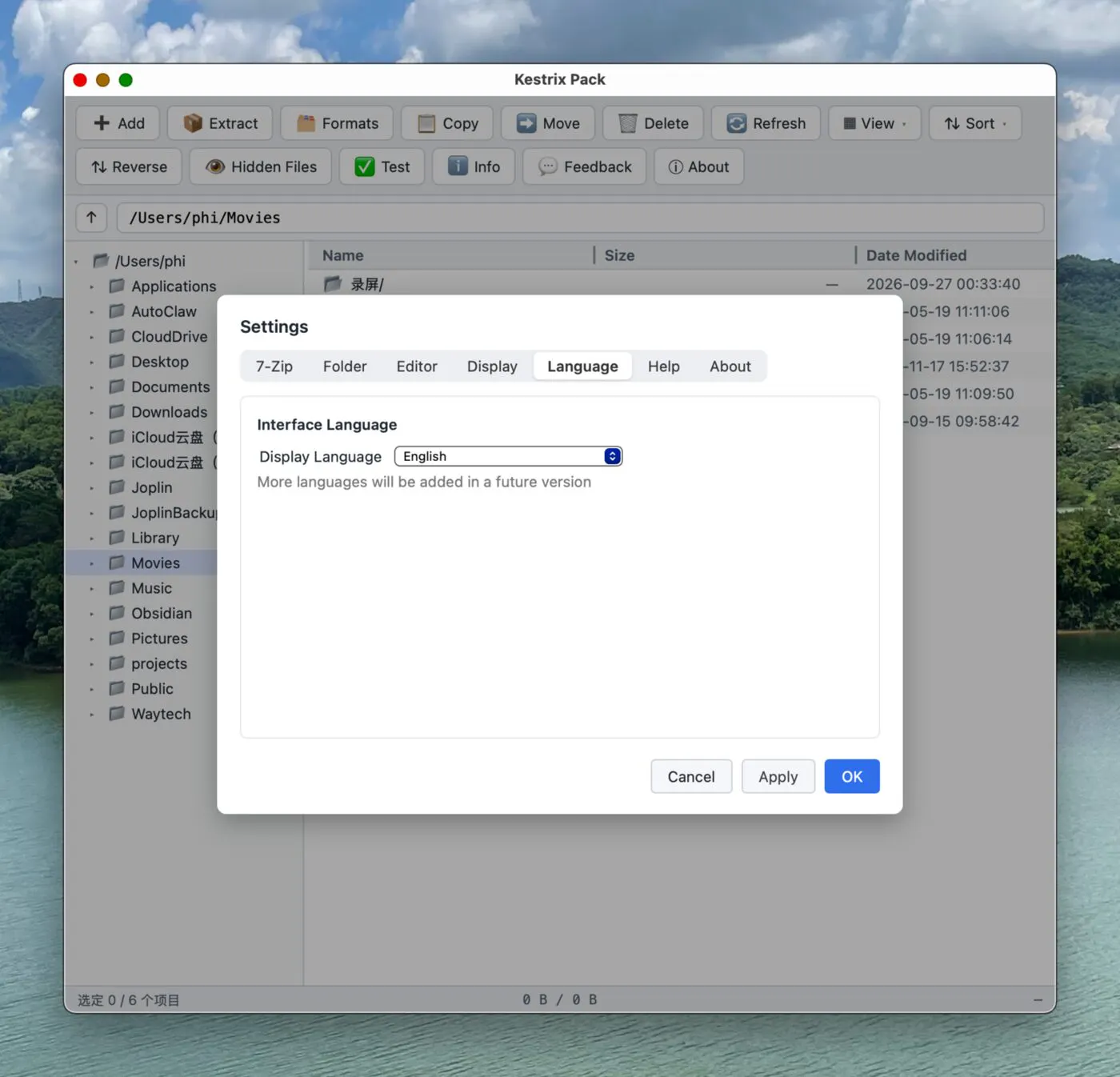This screenshot has height=1077, width=1120.
Task: Switch to the Editor settings tab
Action: 417,366
